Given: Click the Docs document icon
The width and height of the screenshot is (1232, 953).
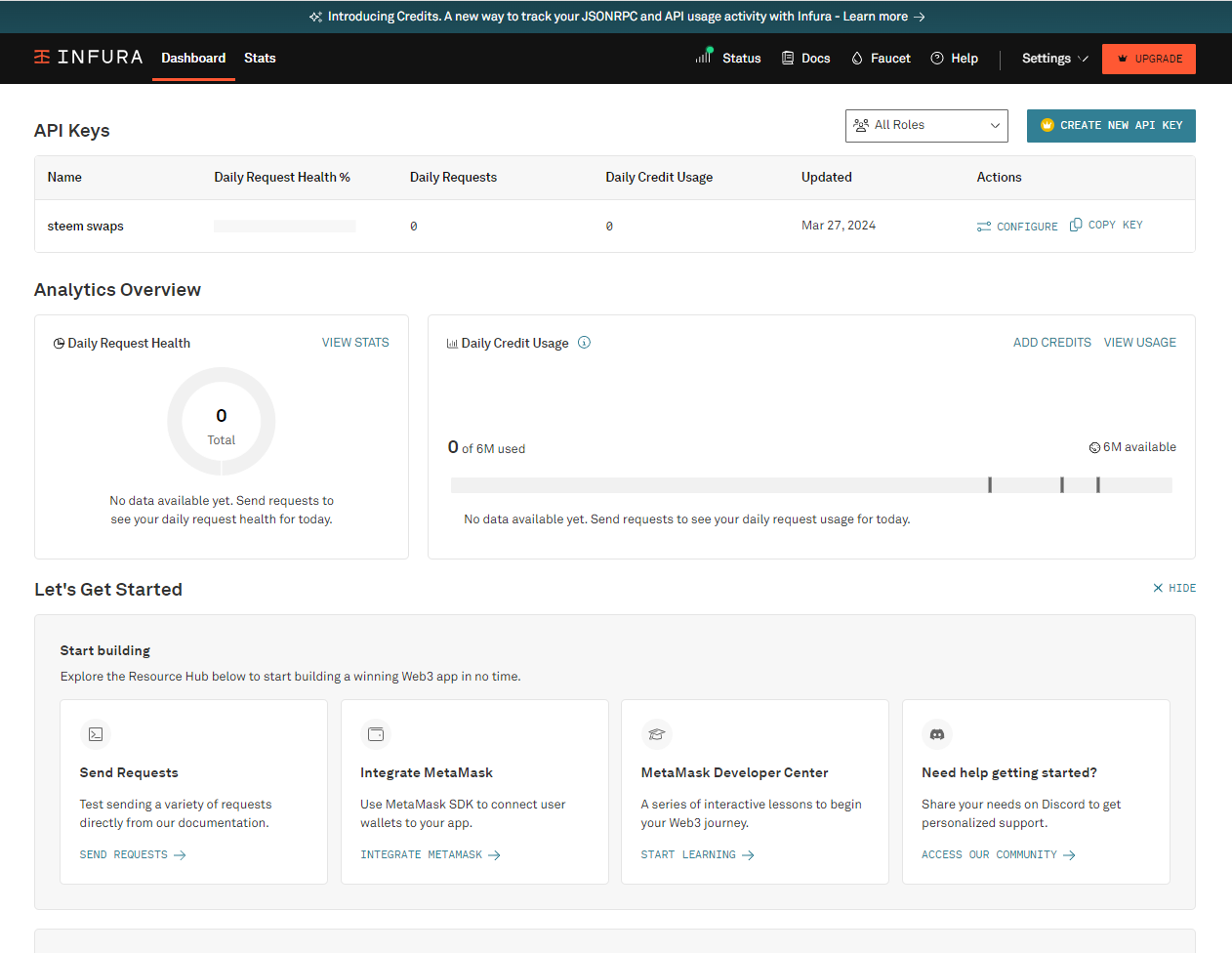Looking at the screenshot, I should pos(788,59).
